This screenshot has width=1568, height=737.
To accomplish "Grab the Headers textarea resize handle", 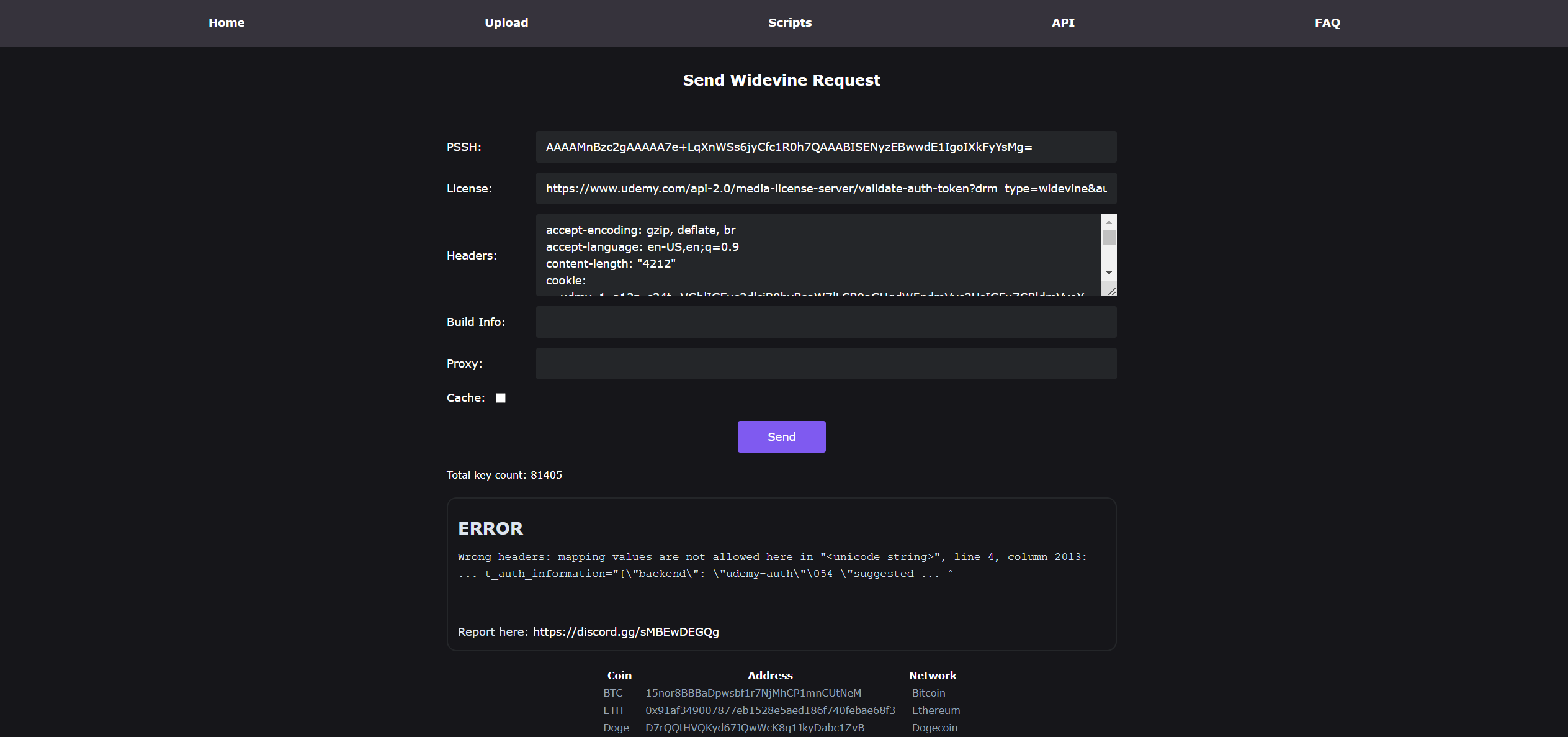I will coord(1111,291).
